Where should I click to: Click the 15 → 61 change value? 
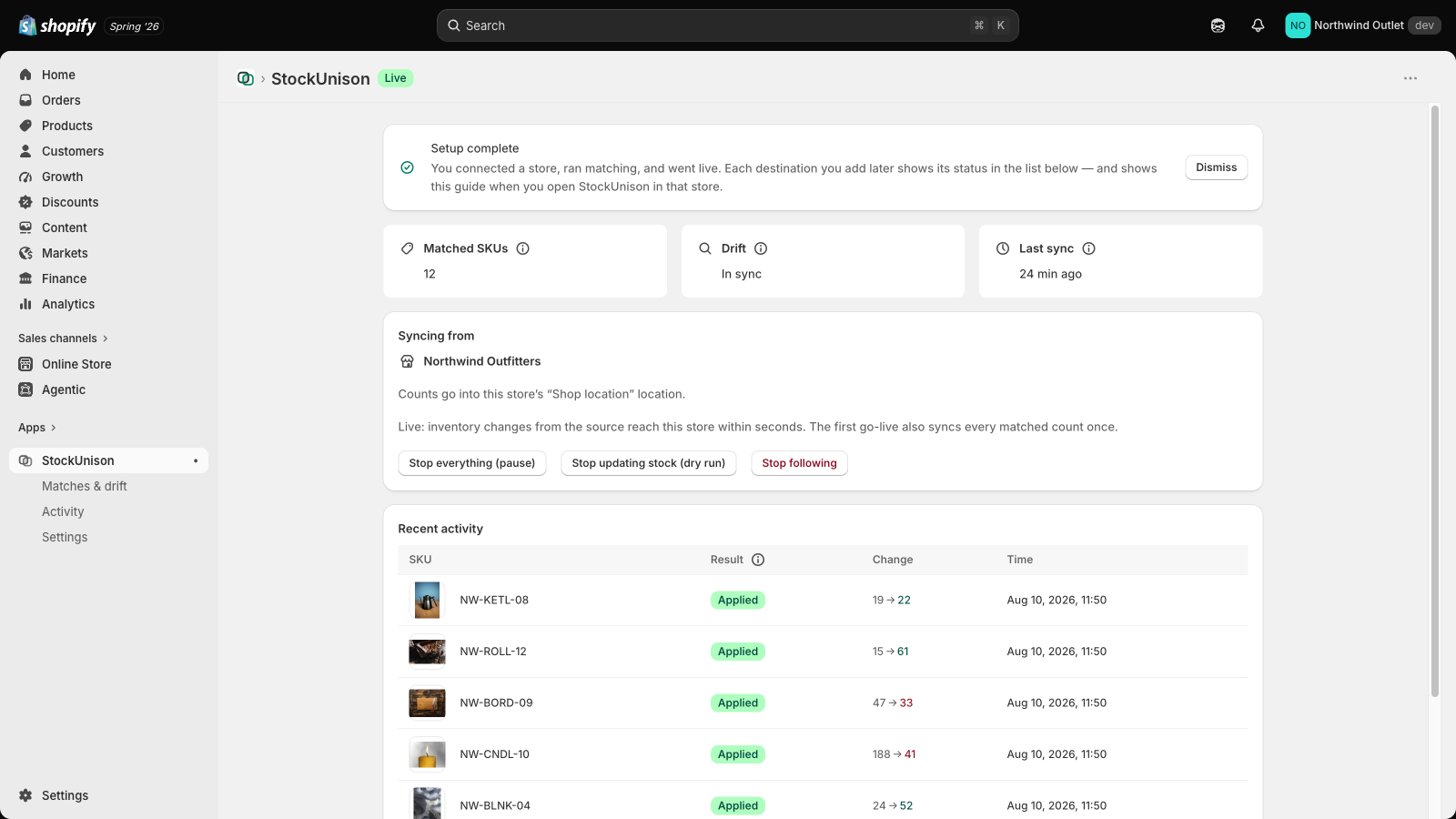pos(891,652)
